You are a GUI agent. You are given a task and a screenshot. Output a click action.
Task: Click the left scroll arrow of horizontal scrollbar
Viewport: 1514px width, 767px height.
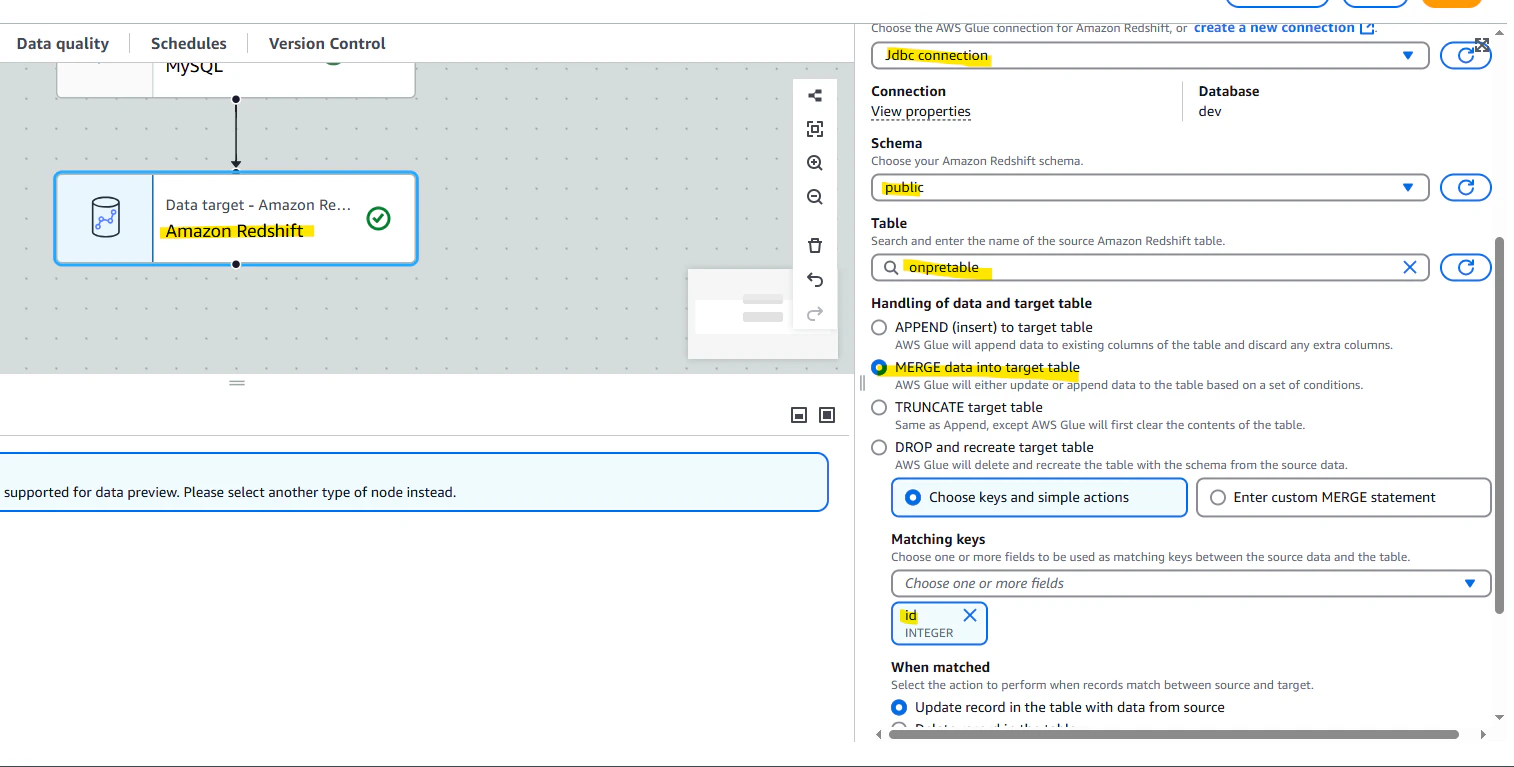point(879,734)
